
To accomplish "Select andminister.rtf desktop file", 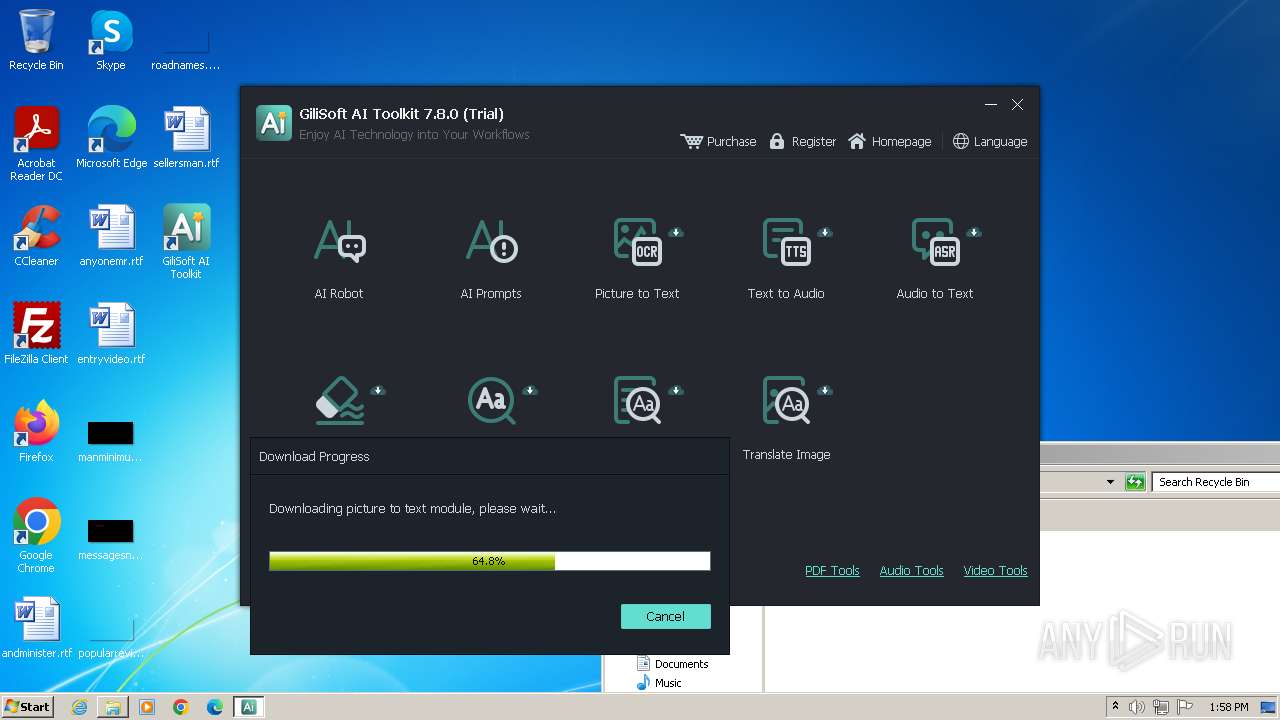I will coord(36,628).
